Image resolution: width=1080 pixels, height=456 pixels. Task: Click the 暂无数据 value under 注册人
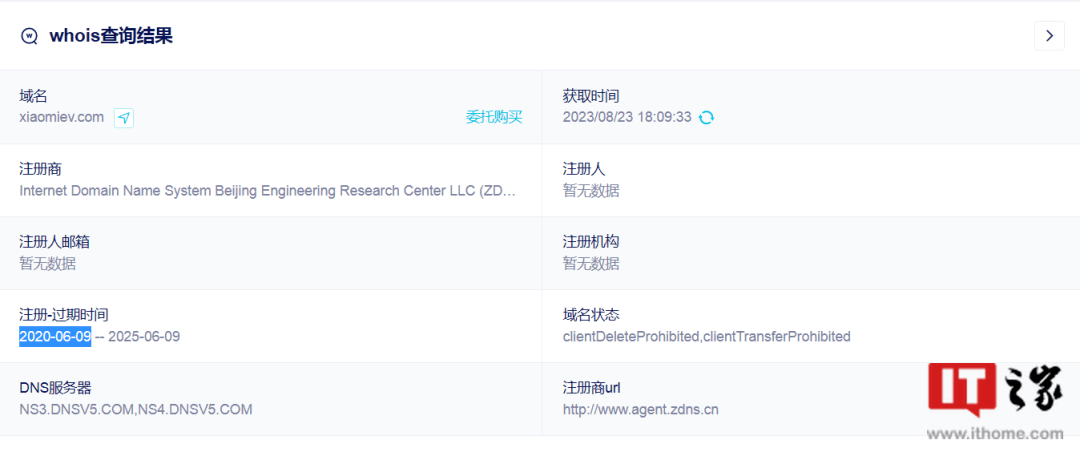click(591, 190)
